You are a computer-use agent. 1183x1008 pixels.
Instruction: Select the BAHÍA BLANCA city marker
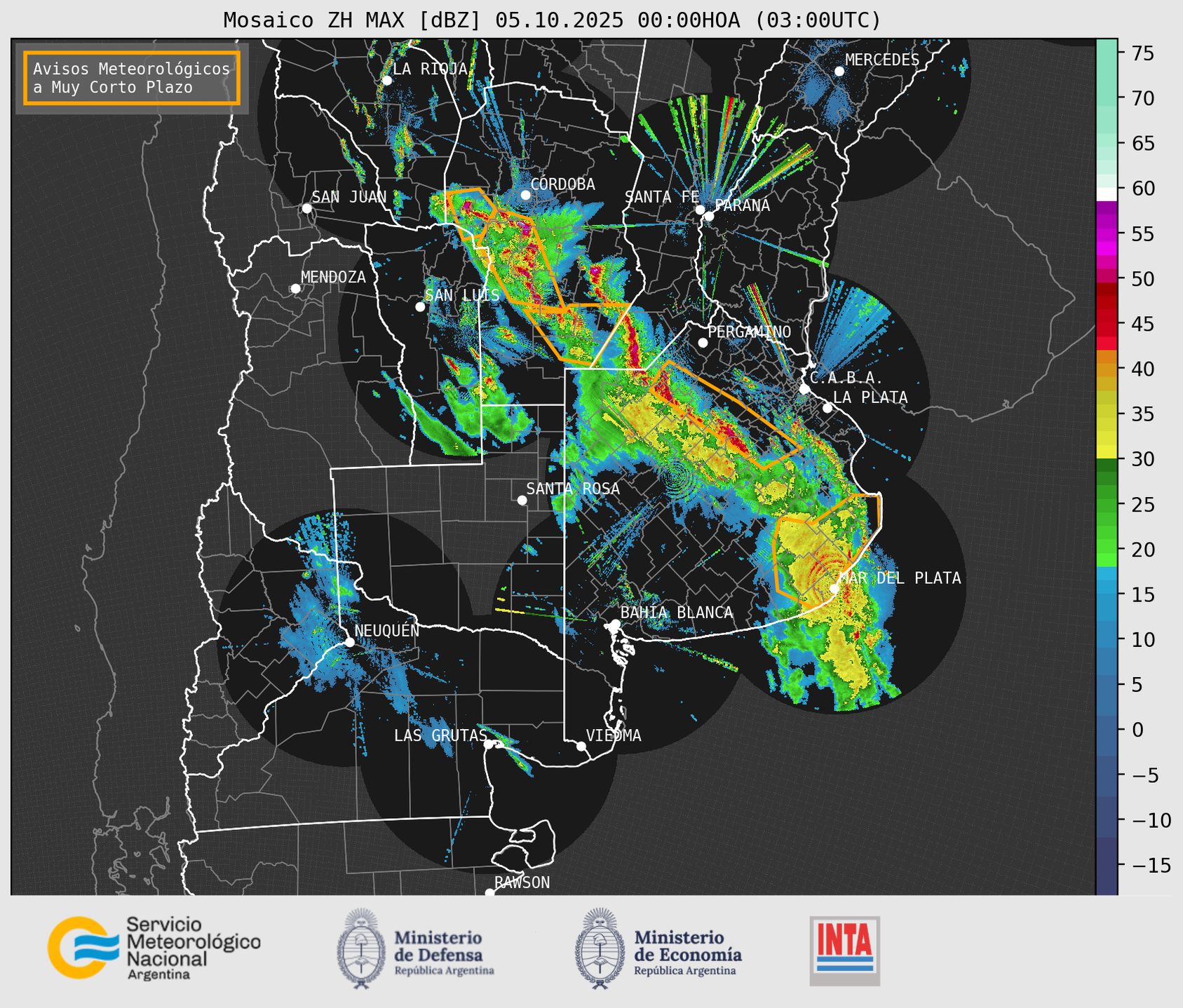click(615, 624)
